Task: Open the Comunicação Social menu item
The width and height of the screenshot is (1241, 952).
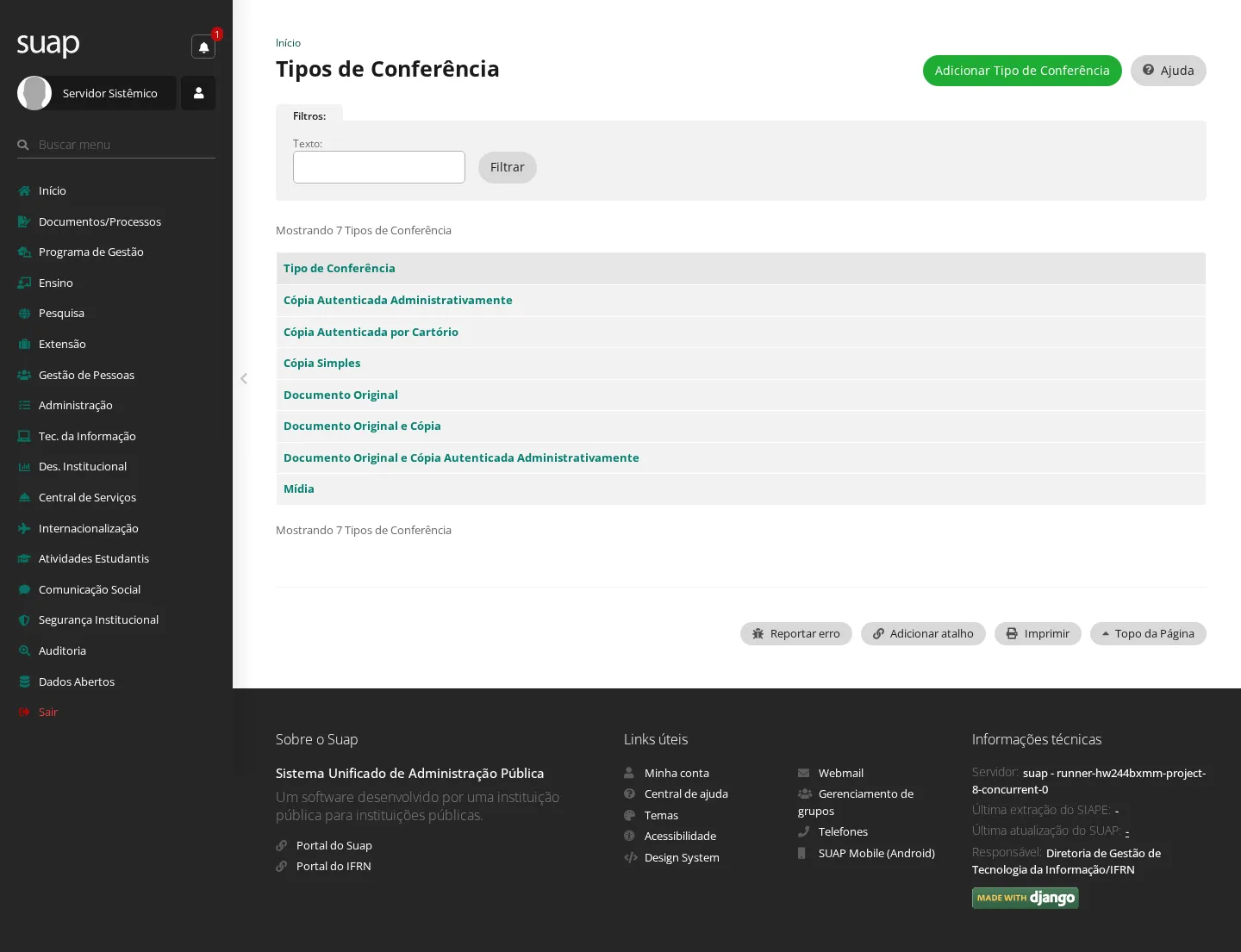Action: 90,589
